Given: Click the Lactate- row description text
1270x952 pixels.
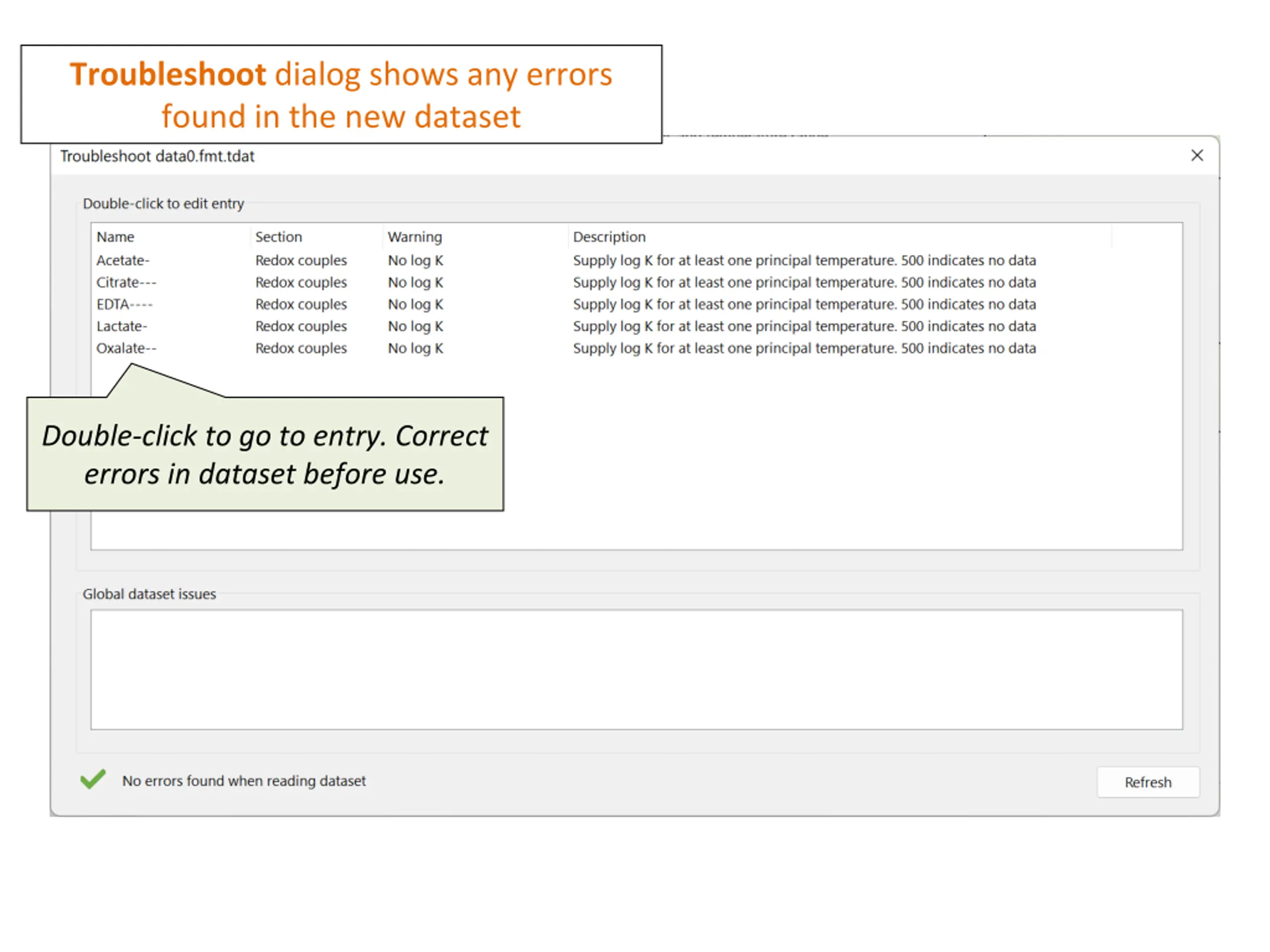Looking at the screenshot, I should pos(804,326).
